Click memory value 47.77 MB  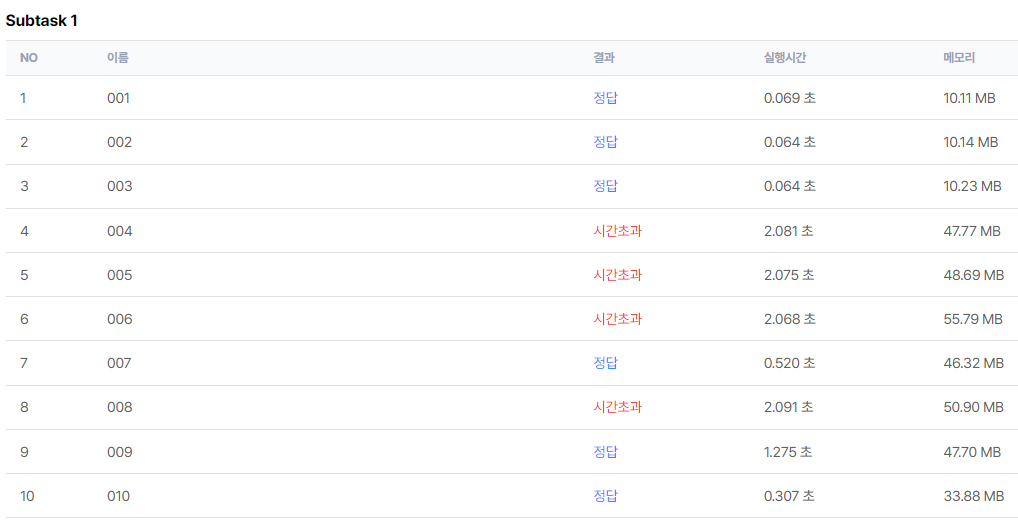pyautogui.click(x=972, y=231)
